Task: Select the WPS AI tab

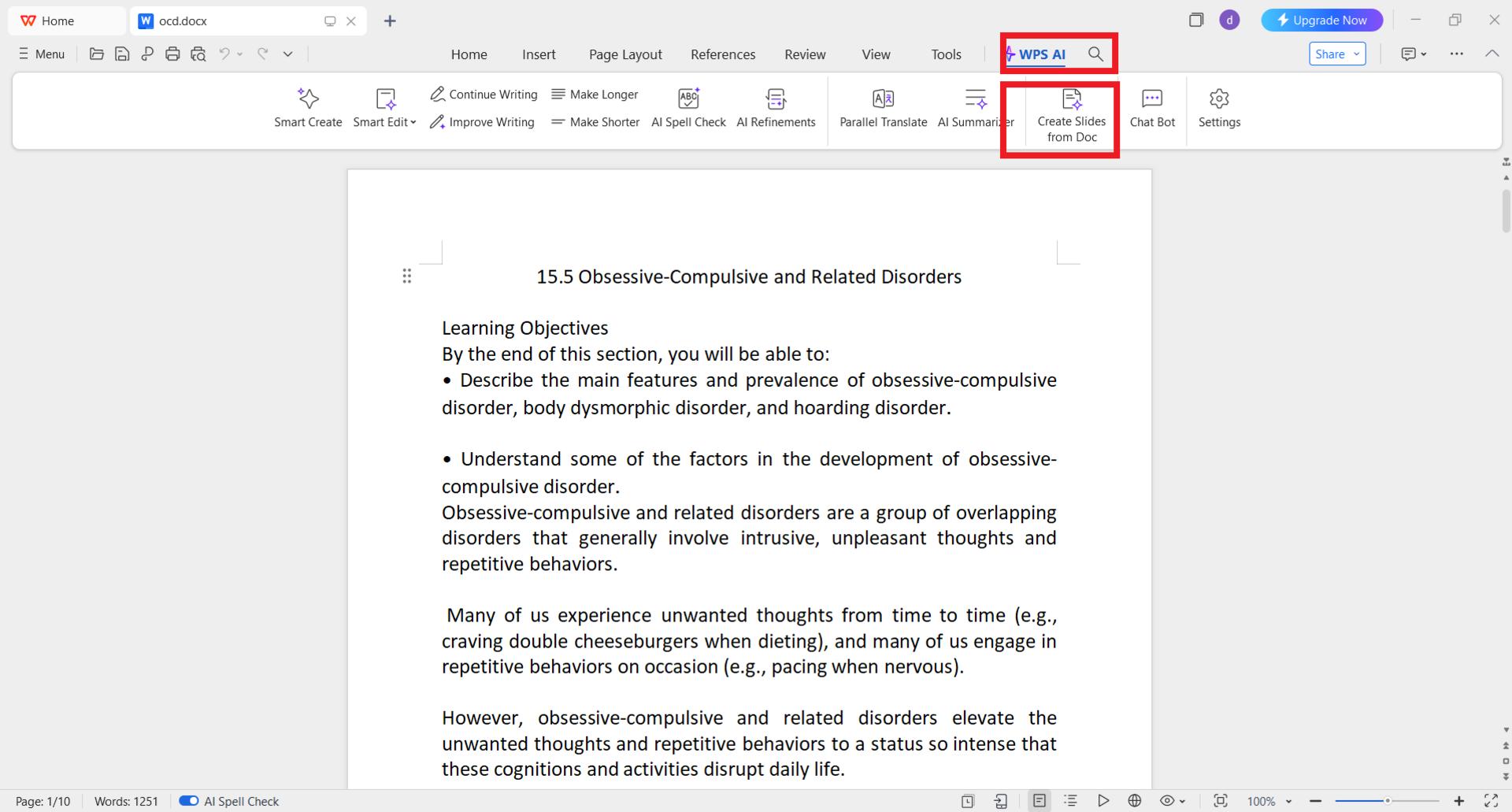Action: click(x=1036, y=54)
